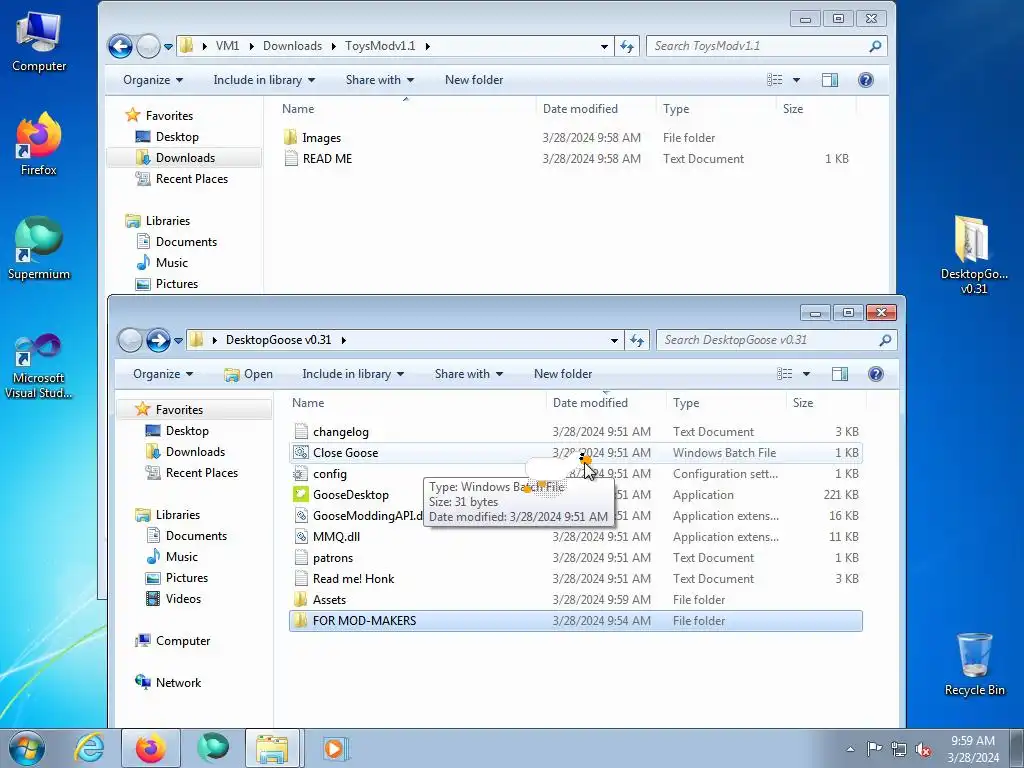Open recent pages dropdown in ToysModv1.1 window

coord(168,47)
